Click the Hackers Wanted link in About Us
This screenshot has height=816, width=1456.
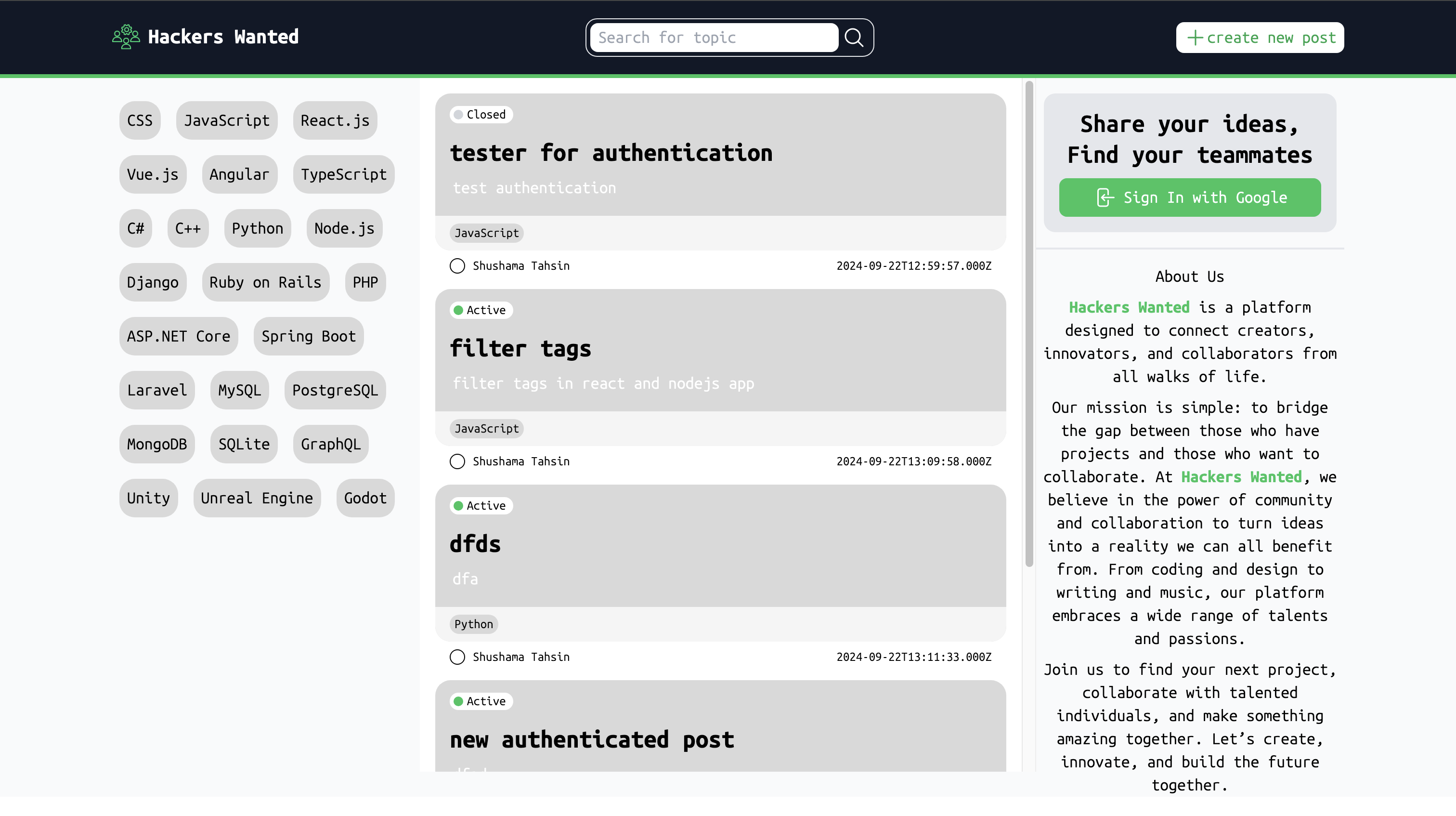coord(1129,307)
